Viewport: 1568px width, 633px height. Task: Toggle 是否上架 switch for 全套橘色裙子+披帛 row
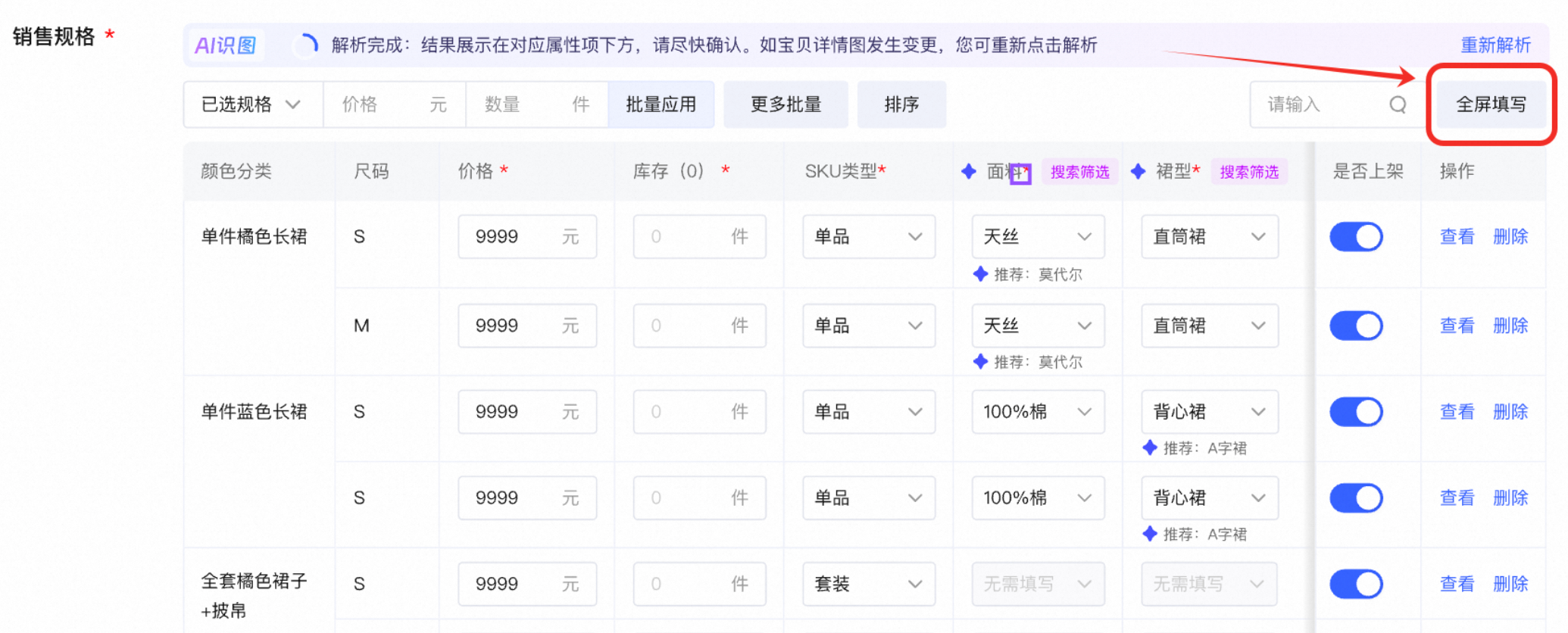1356,584
